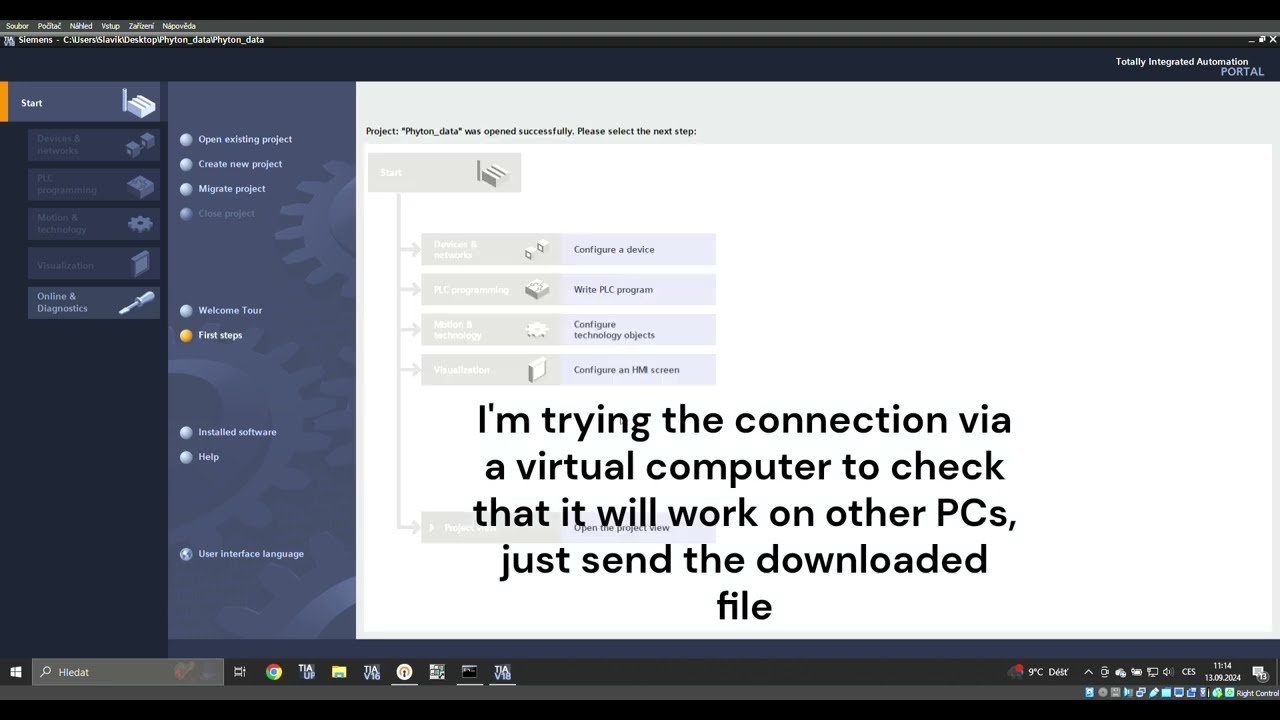Open the Náhled menu
This screenshot has width=1280, height=720.
[x=81, y=26]
